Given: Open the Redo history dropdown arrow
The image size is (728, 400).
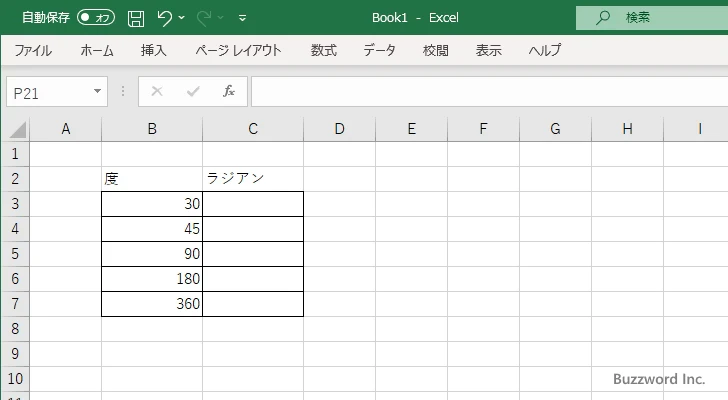Looking at the screenshot, I should (x=221, y=18).
